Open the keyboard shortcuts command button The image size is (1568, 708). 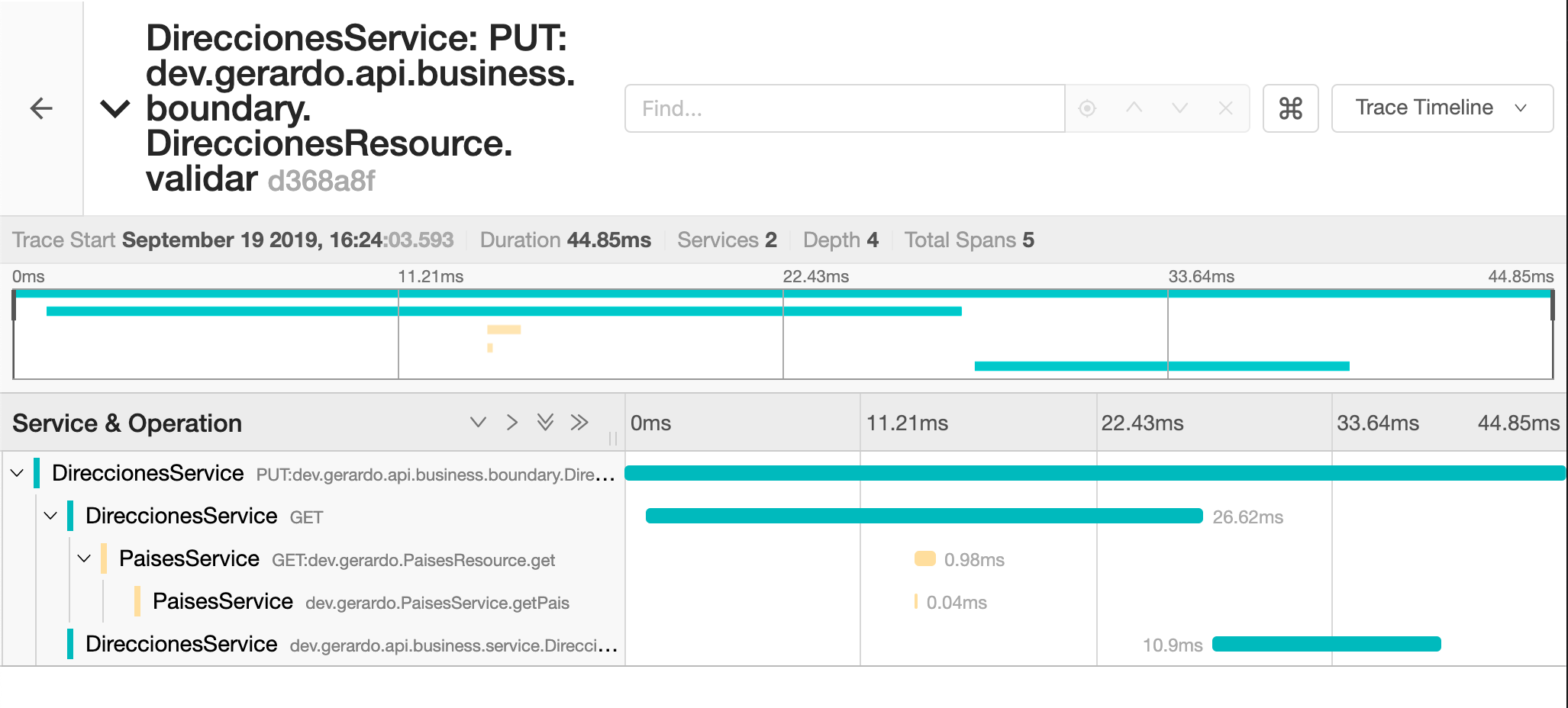pos(1290,108)
